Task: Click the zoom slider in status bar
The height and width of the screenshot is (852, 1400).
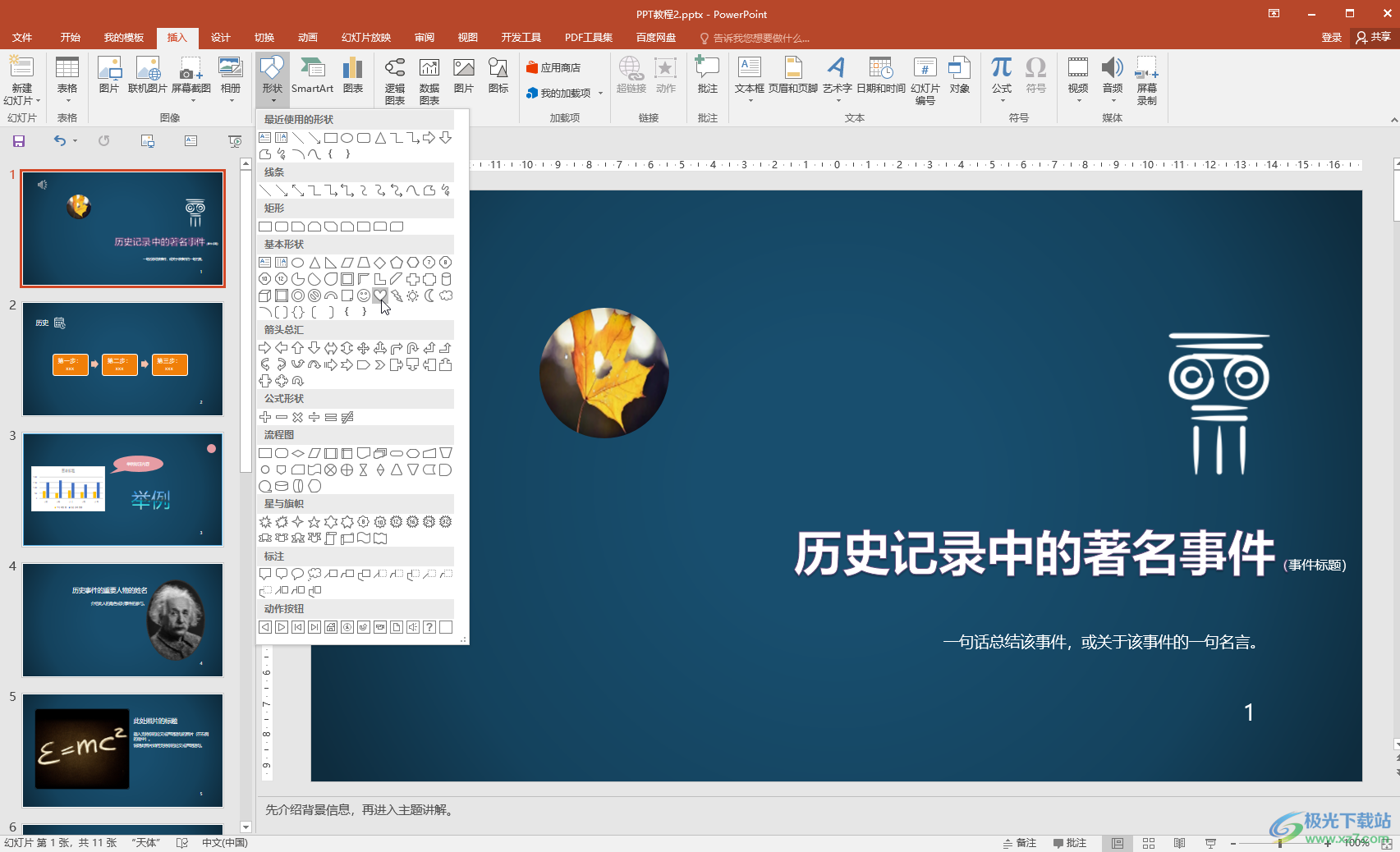Action: [1280, 843]
